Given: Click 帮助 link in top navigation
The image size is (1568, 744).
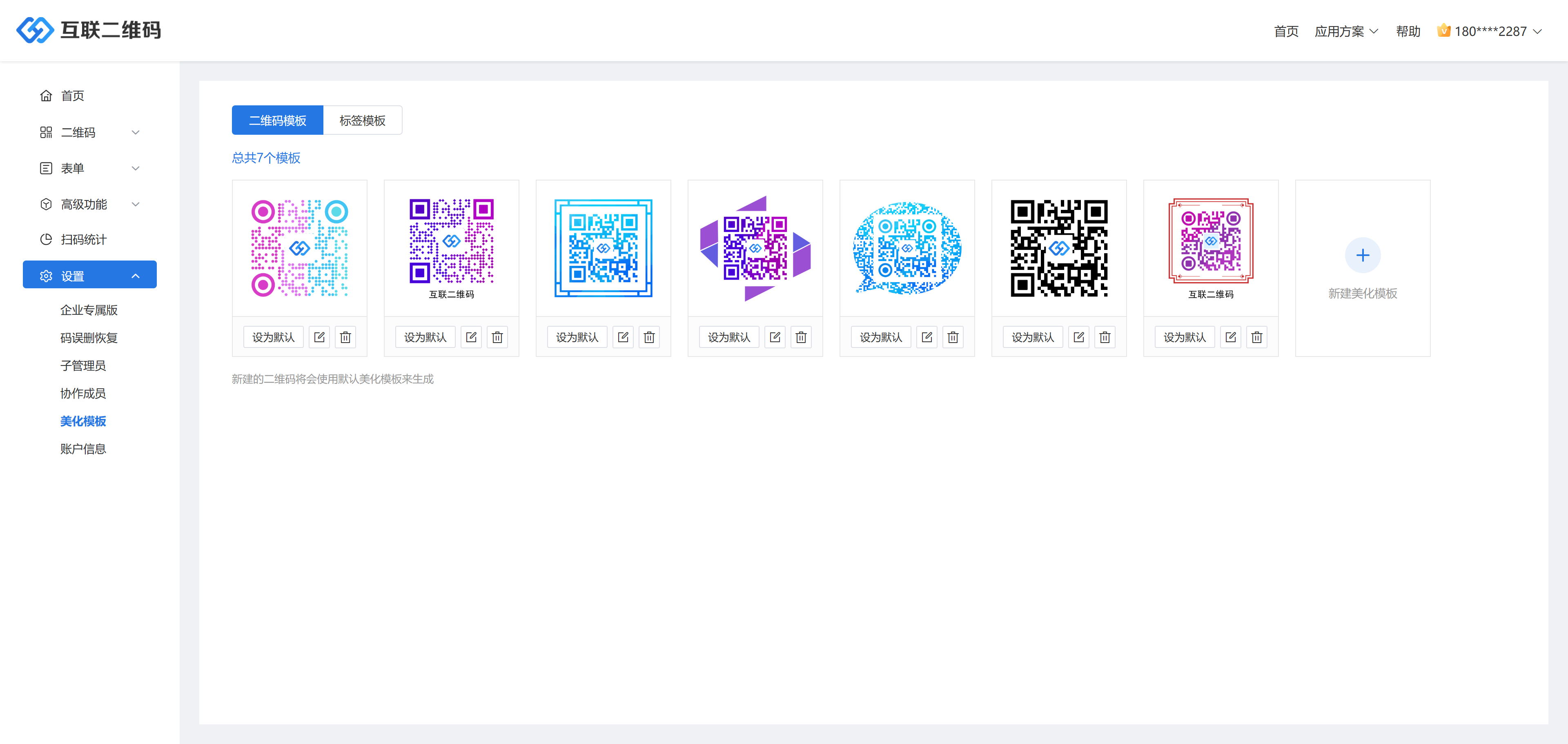Looking at the screenshot, I should (1407, 31).
